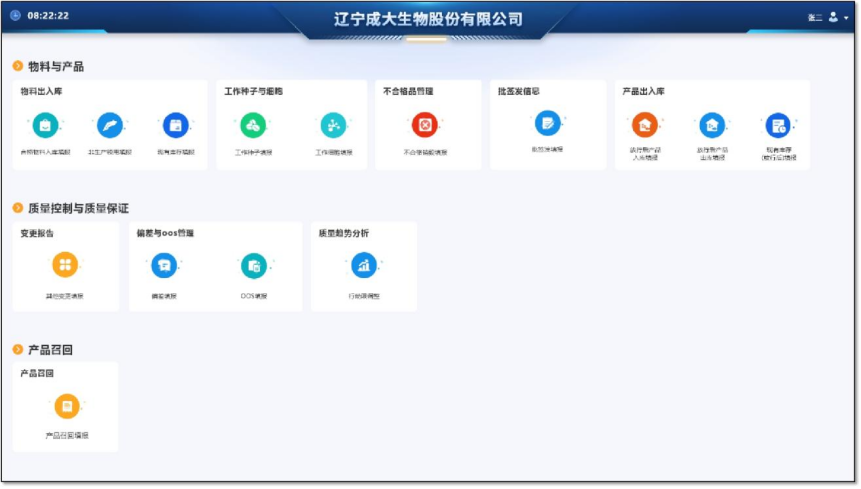This screenshot has width=861, height=489.
Task: Click the 产品召回 card title inside the card
Action: tap(37, 373)
